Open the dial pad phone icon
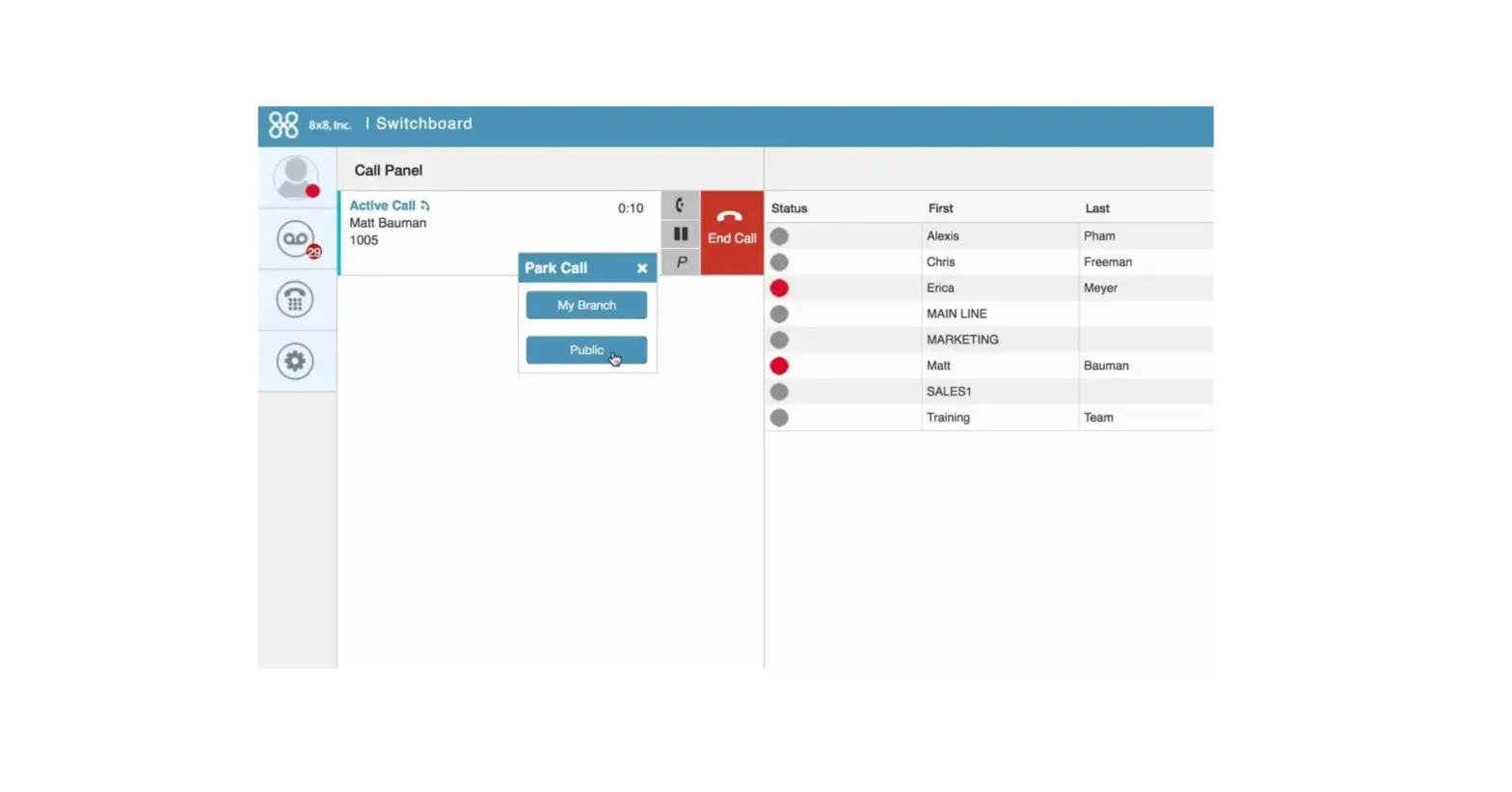This screenshot has height=792, width=1512. coord(295,300)
